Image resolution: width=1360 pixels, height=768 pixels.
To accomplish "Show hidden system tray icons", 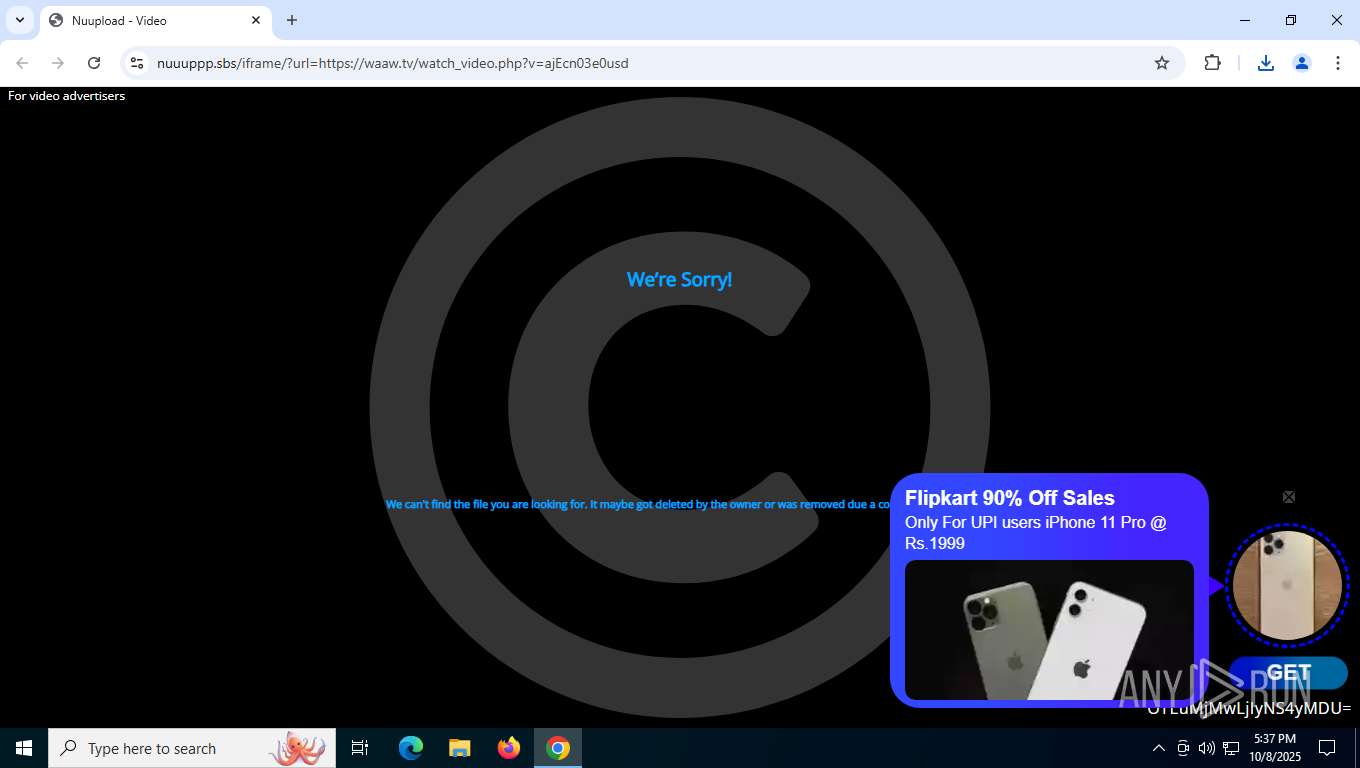I will pyautogui.click(x=1158, y=748).
